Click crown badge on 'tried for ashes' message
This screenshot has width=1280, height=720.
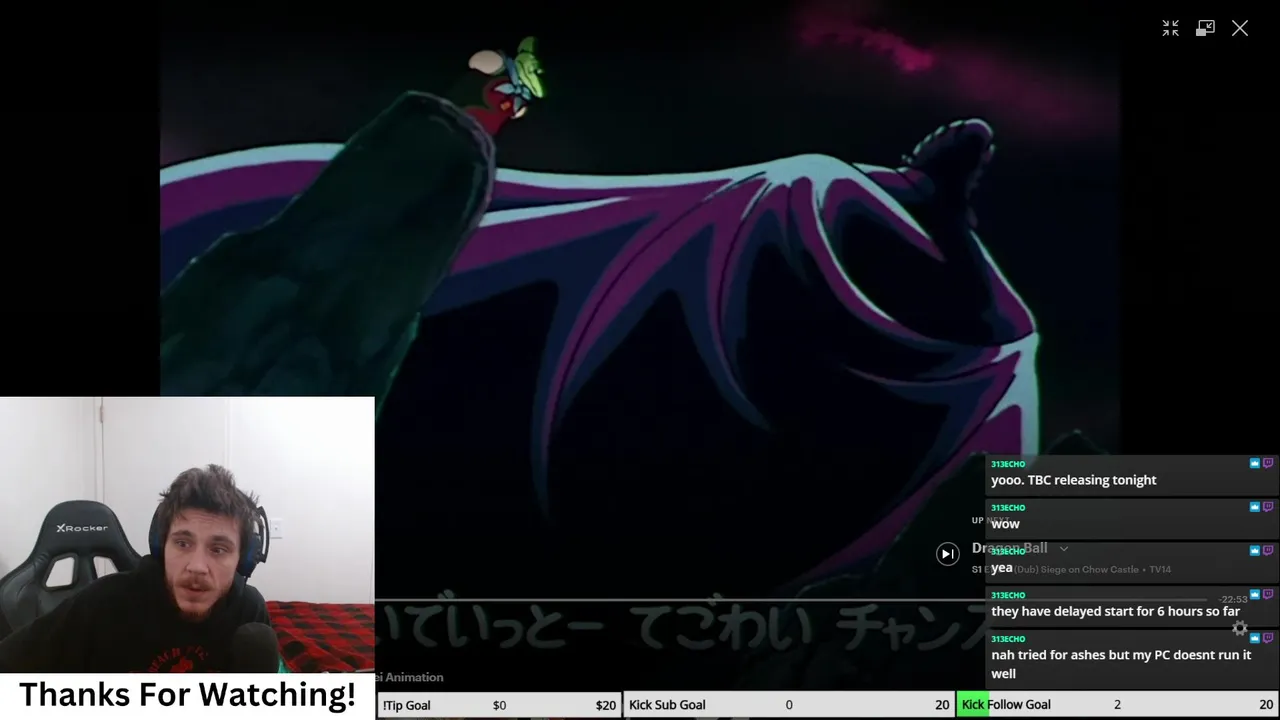[x=1254, y=638]
